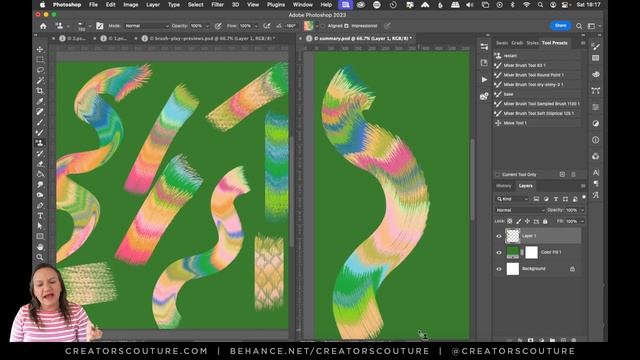The width and height of the screenshot is (640, 360).
Task: Open the layer blend mode Normal dropdown
Action: pyautogui.click(x=520, y=210)
